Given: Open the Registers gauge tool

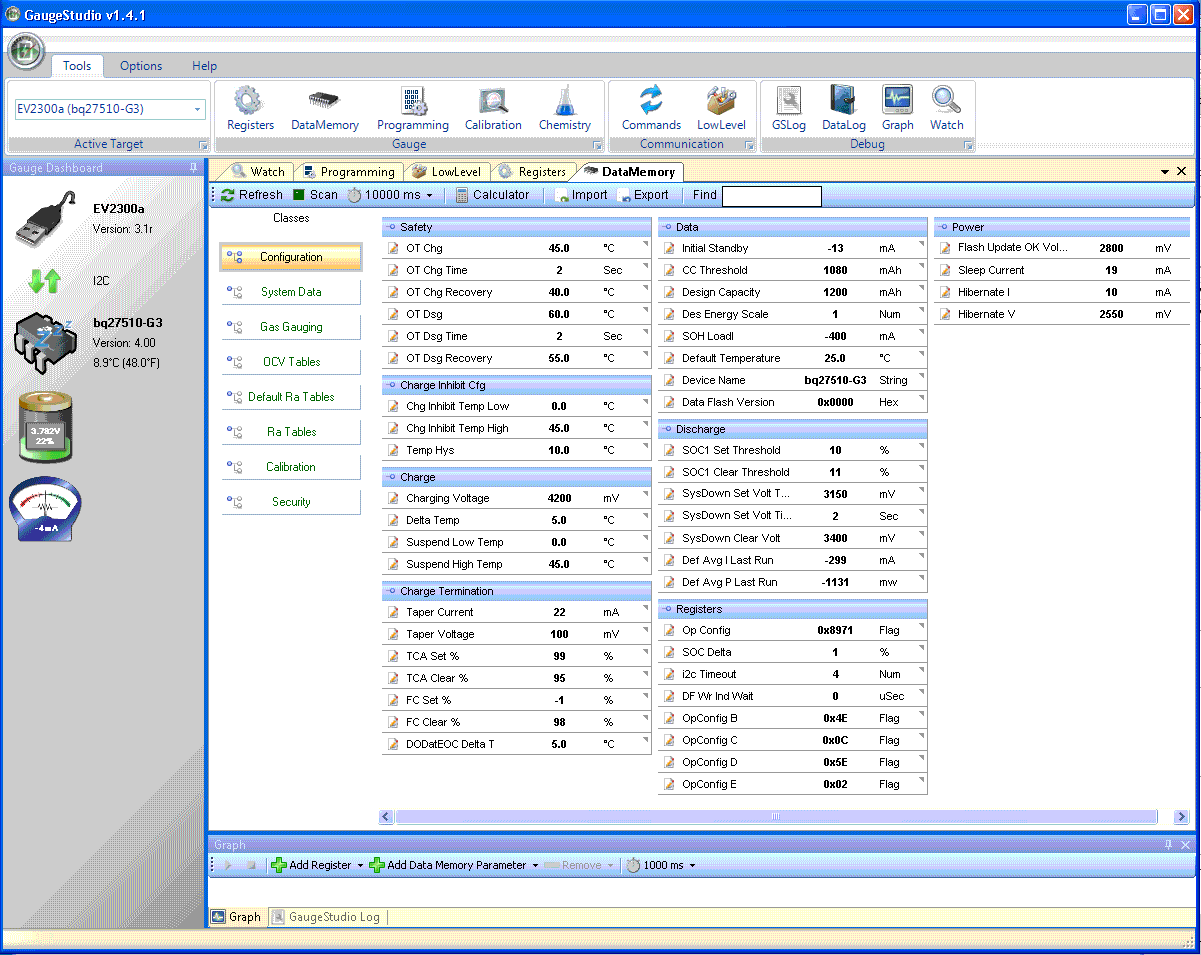Looking at the screenshot, I should [250, 108].
